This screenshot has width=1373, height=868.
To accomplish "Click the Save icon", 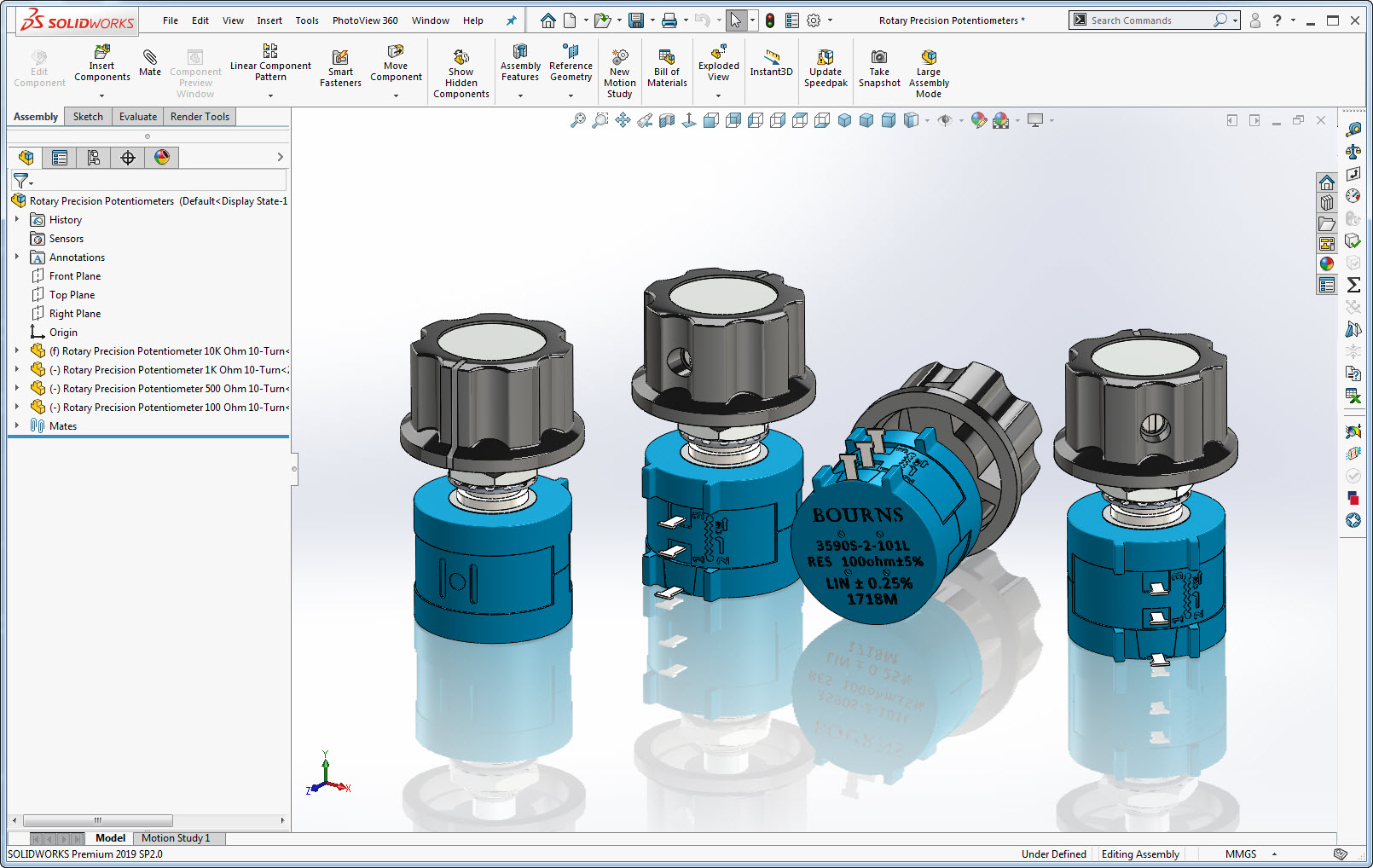I will click(636, 20).
